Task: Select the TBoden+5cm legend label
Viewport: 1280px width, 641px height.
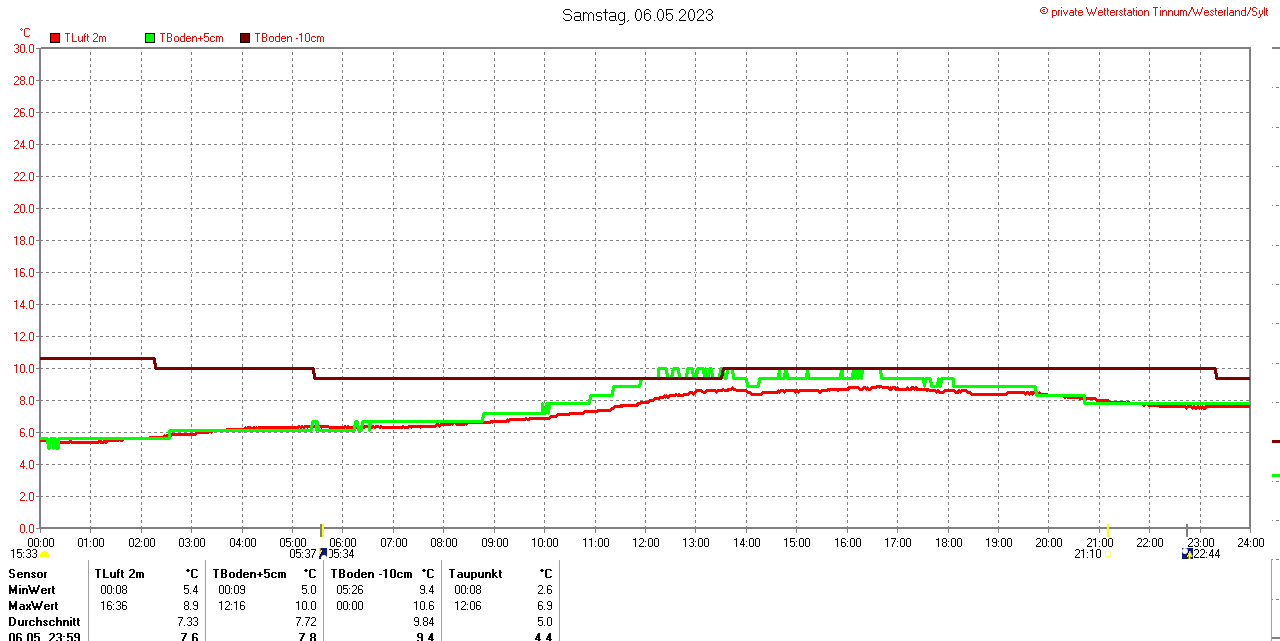Action: (191, 38)
